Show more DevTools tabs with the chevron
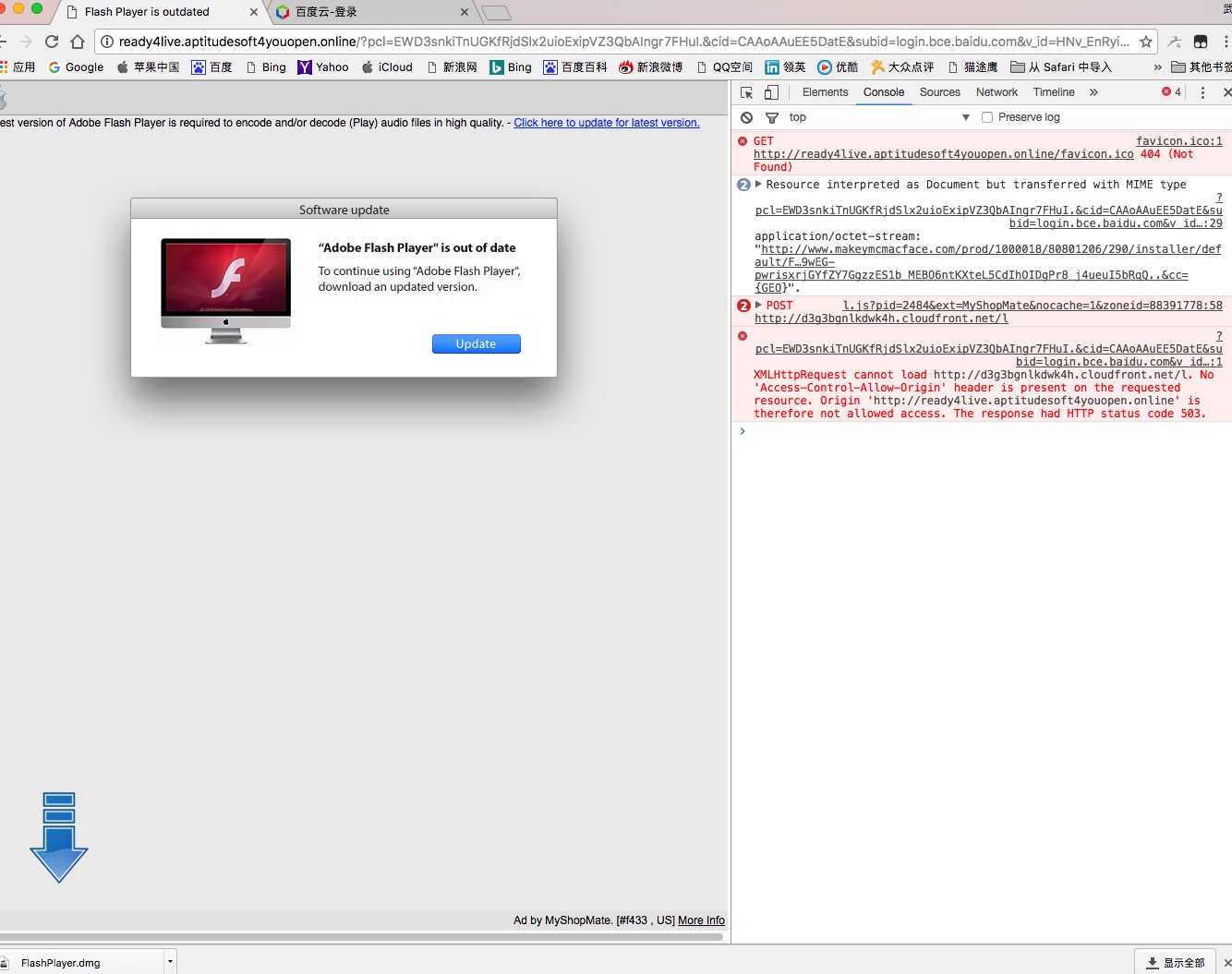 pos(1093,92)
